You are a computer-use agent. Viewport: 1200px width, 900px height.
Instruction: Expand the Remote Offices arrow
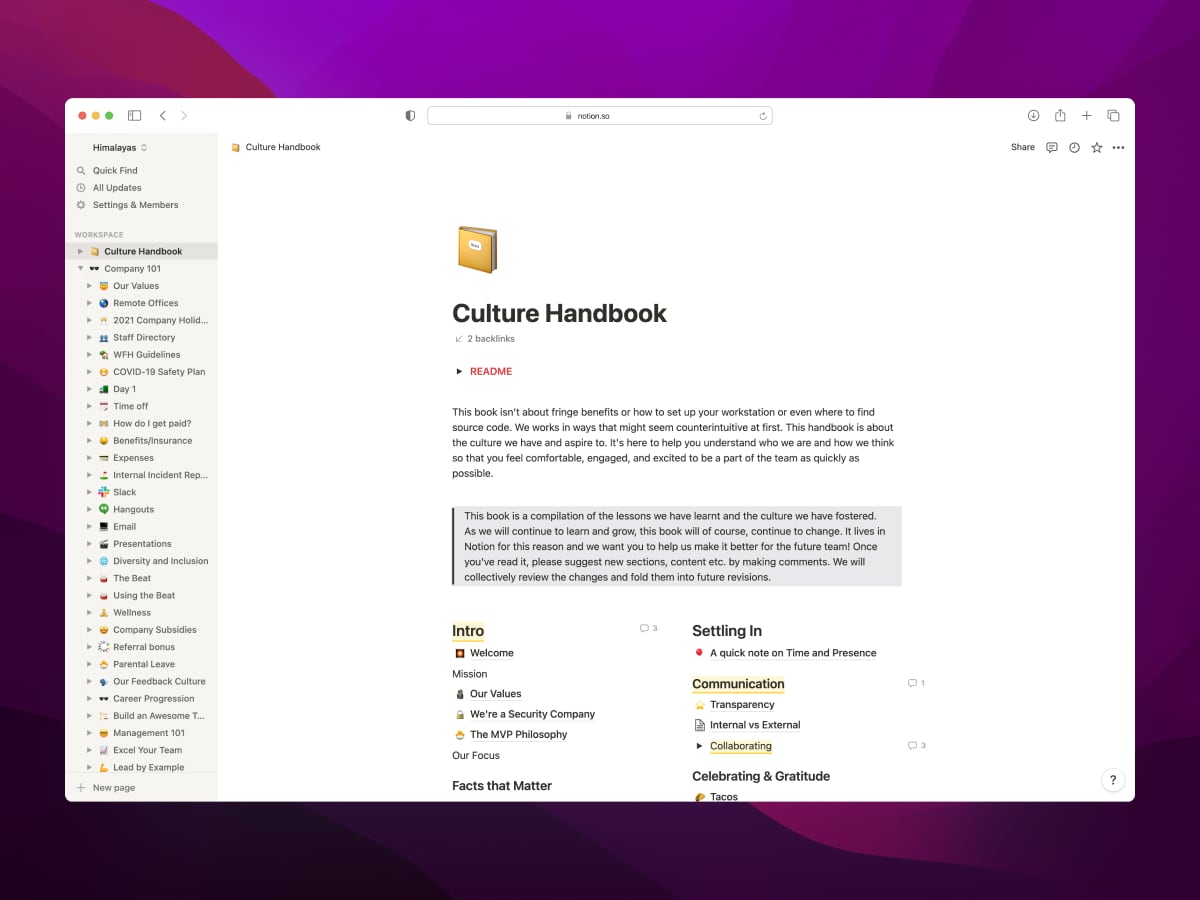point(89,303)
